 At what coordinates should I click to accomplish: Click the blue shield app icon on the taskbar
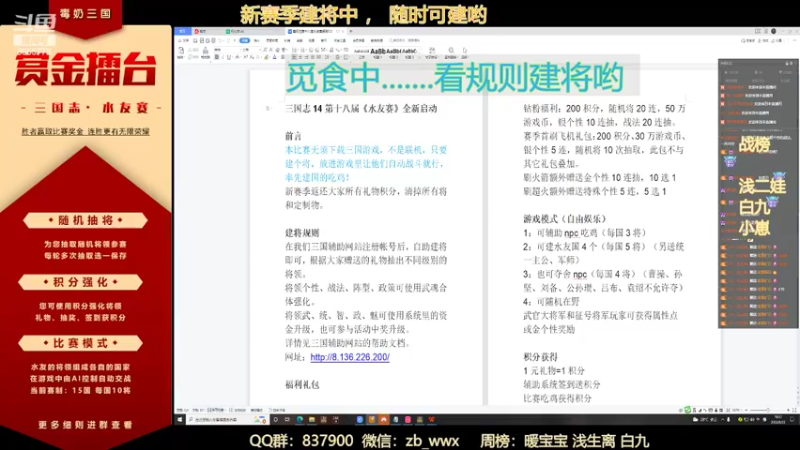click(x=360, y=419)
